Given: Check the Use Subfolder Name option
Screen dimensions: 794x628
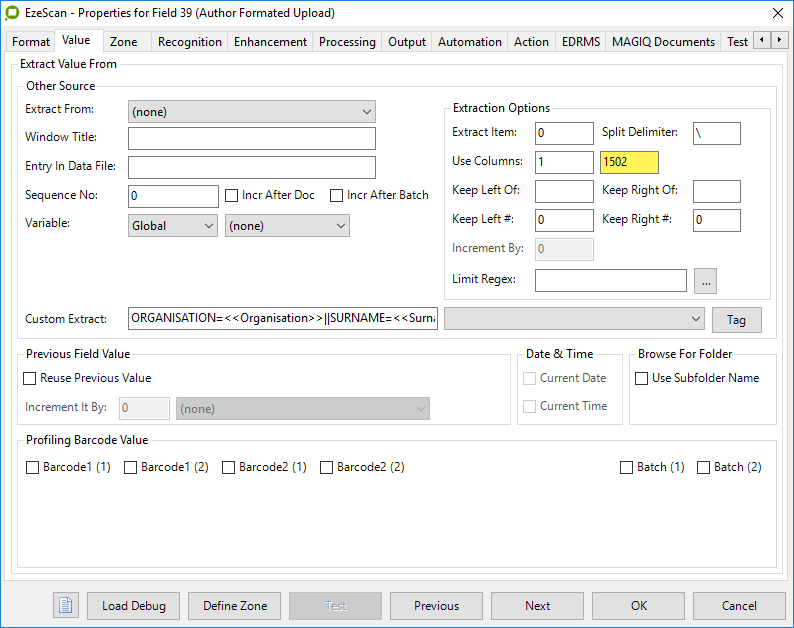Looking at the screenshot, I should (x=642, y=379).
